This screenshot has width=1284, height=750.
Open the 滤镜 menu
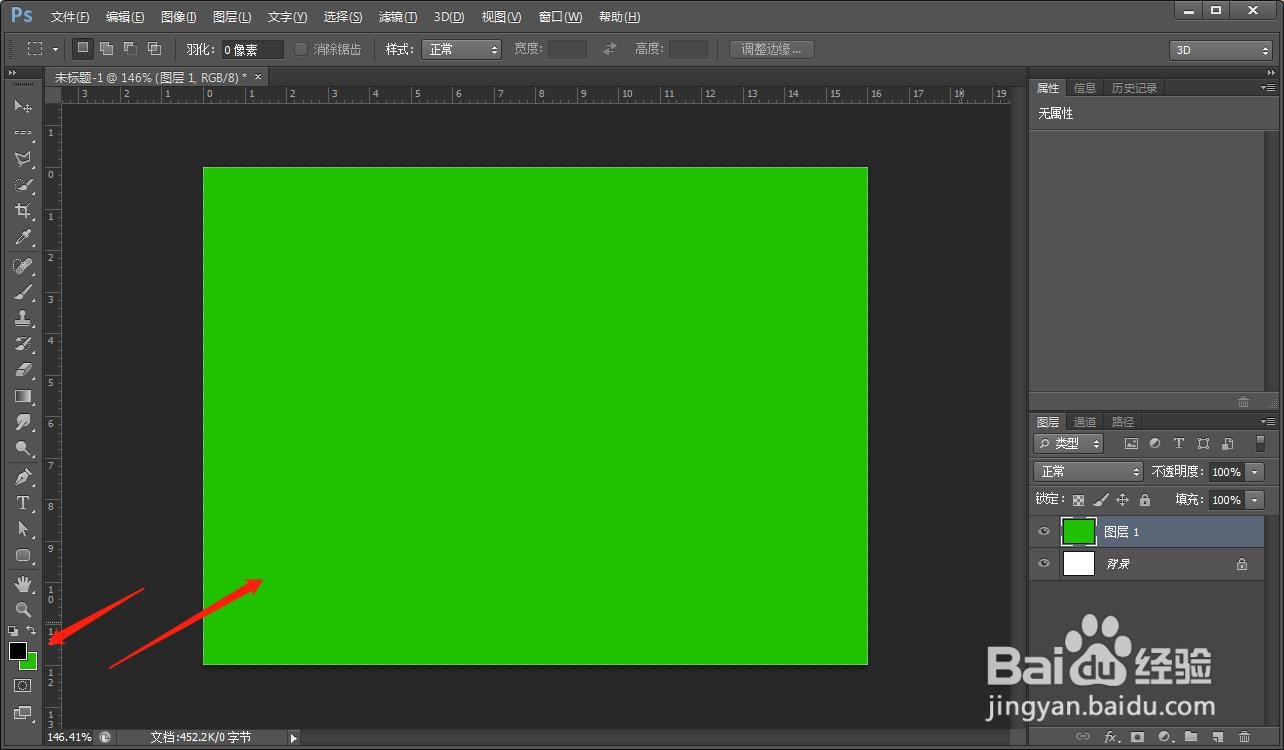click(398, 17)
